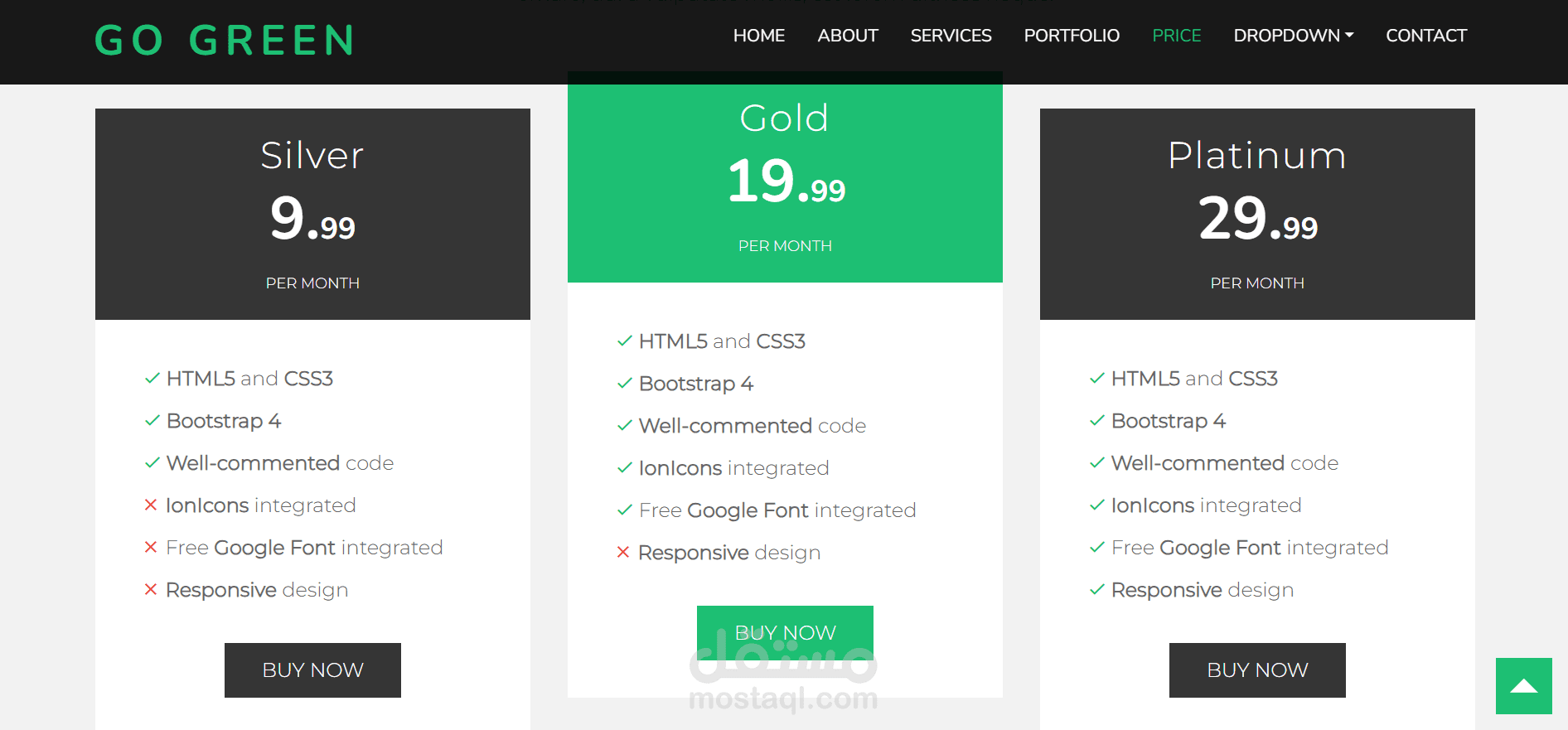
Task: Click Platinum's Well-commented code checkmark icon
Action: (x=1097, y=463)
